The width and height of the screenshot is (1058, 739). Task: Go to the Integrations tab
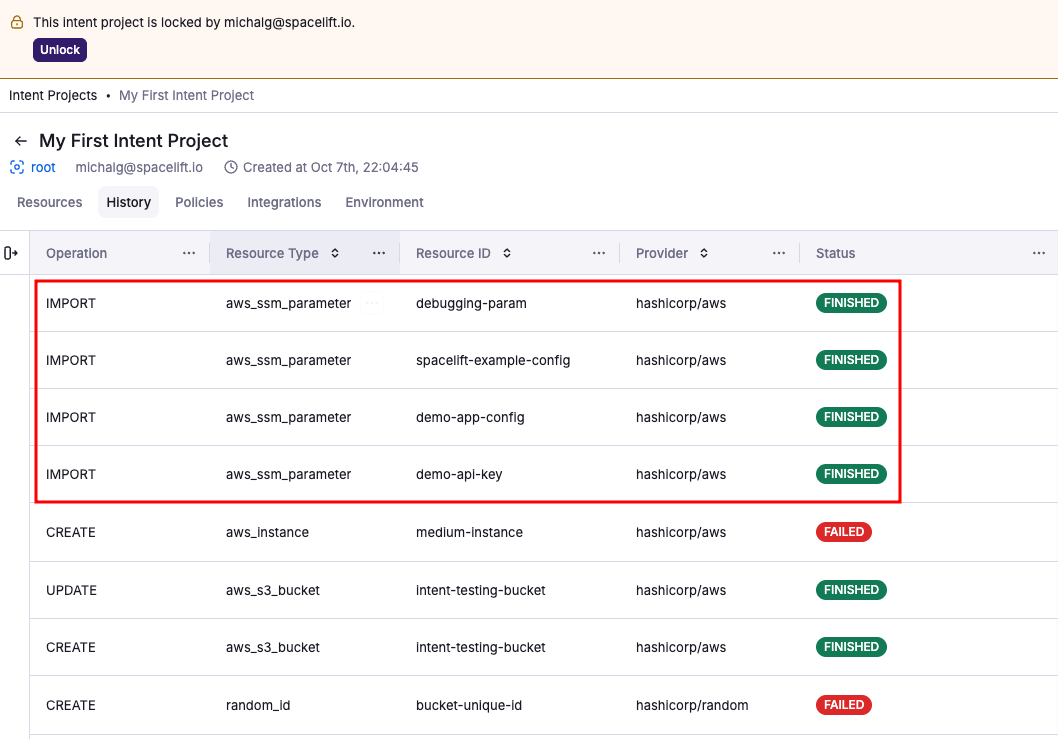coord(284,202)
